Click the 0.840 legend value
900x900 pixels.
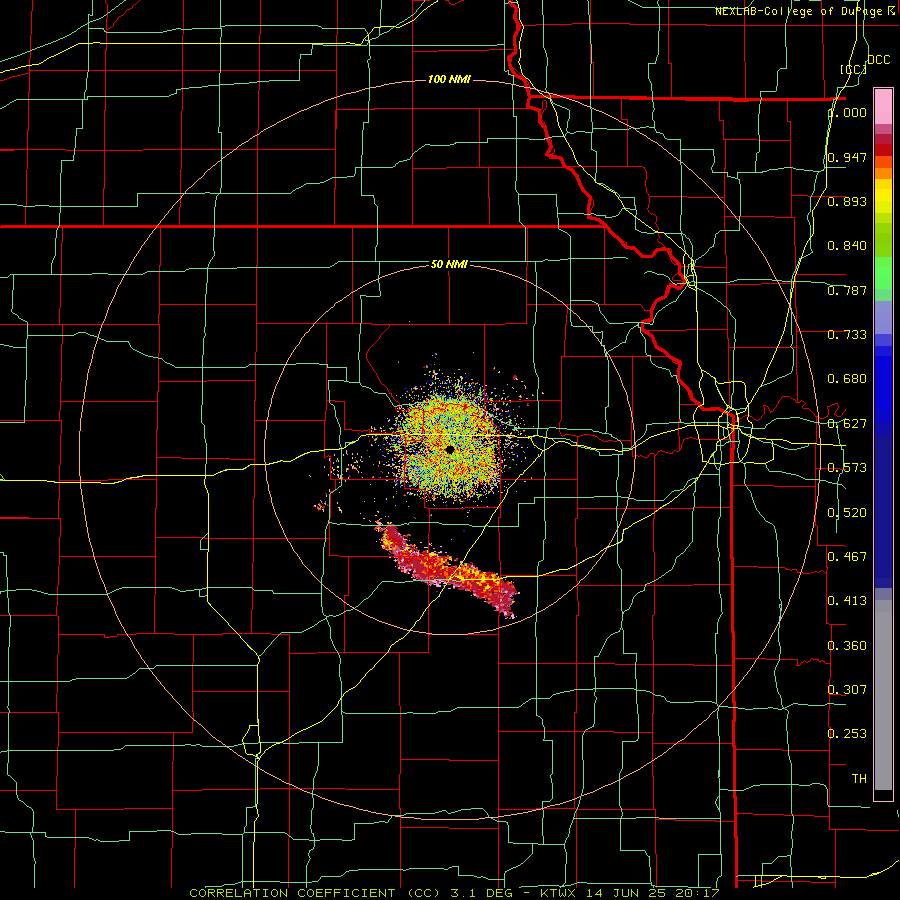(847, 246)
